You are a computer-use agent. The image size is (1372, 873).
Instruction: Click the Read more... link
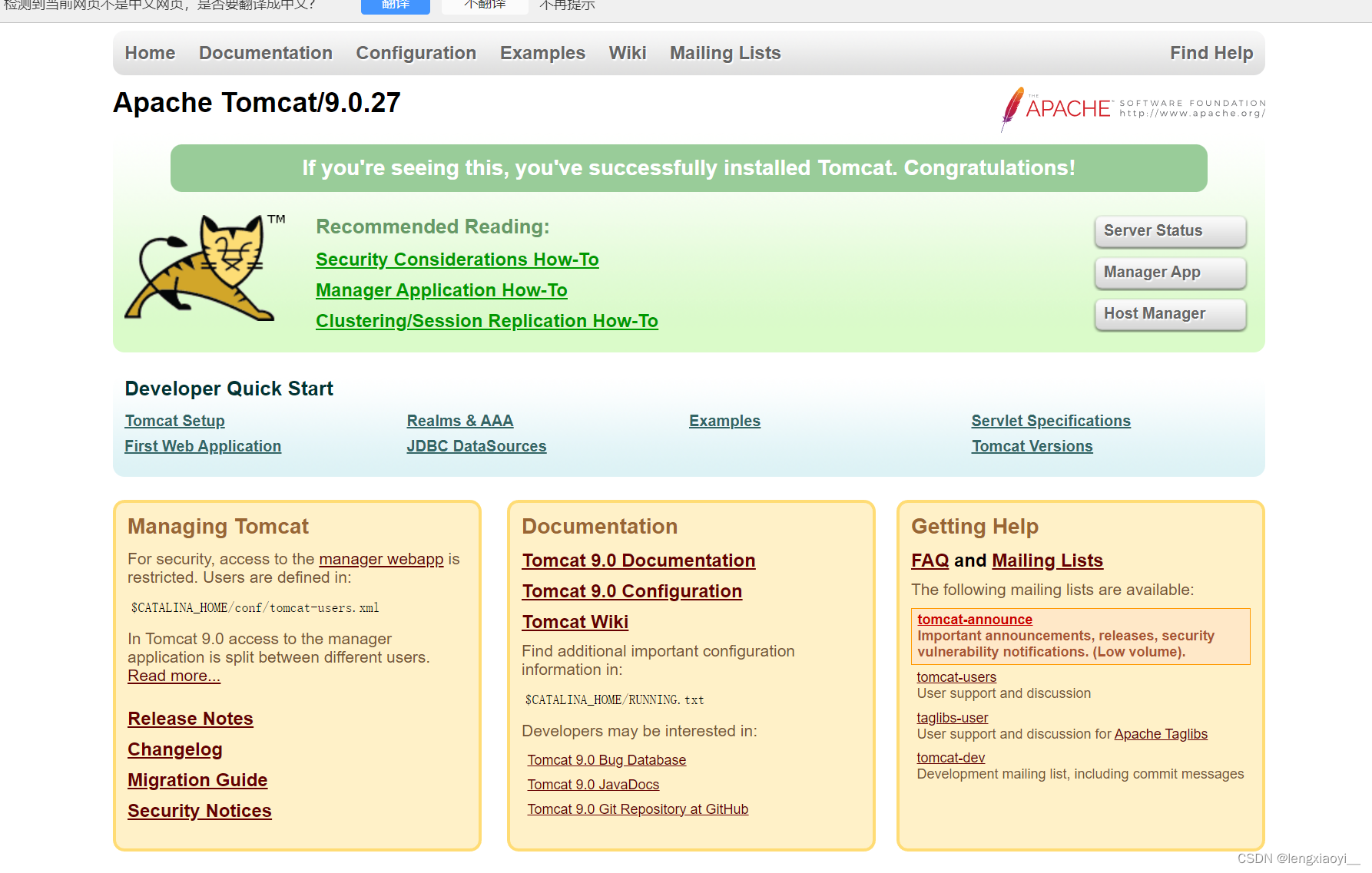[x=174, y=676]
